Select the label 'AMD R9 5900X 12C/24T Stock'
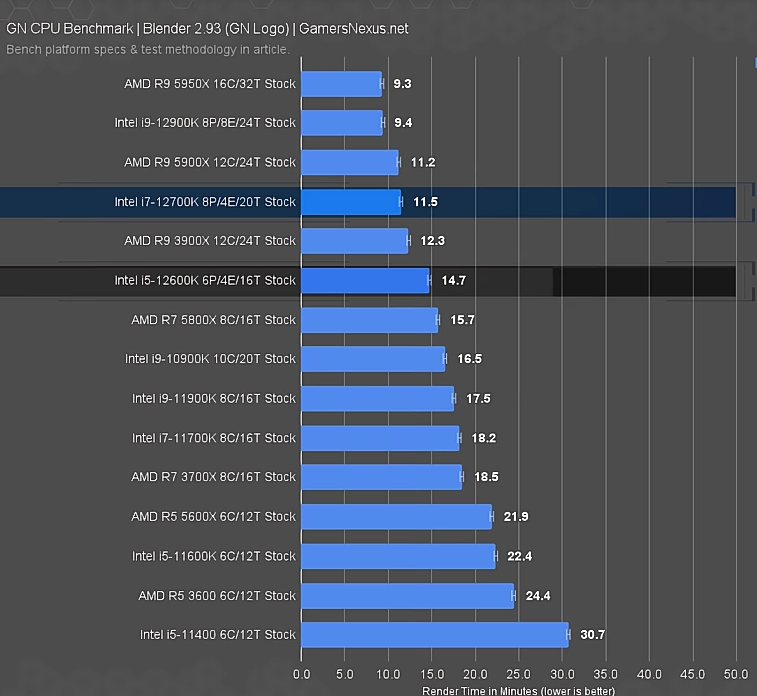 (x=210, y=163)
